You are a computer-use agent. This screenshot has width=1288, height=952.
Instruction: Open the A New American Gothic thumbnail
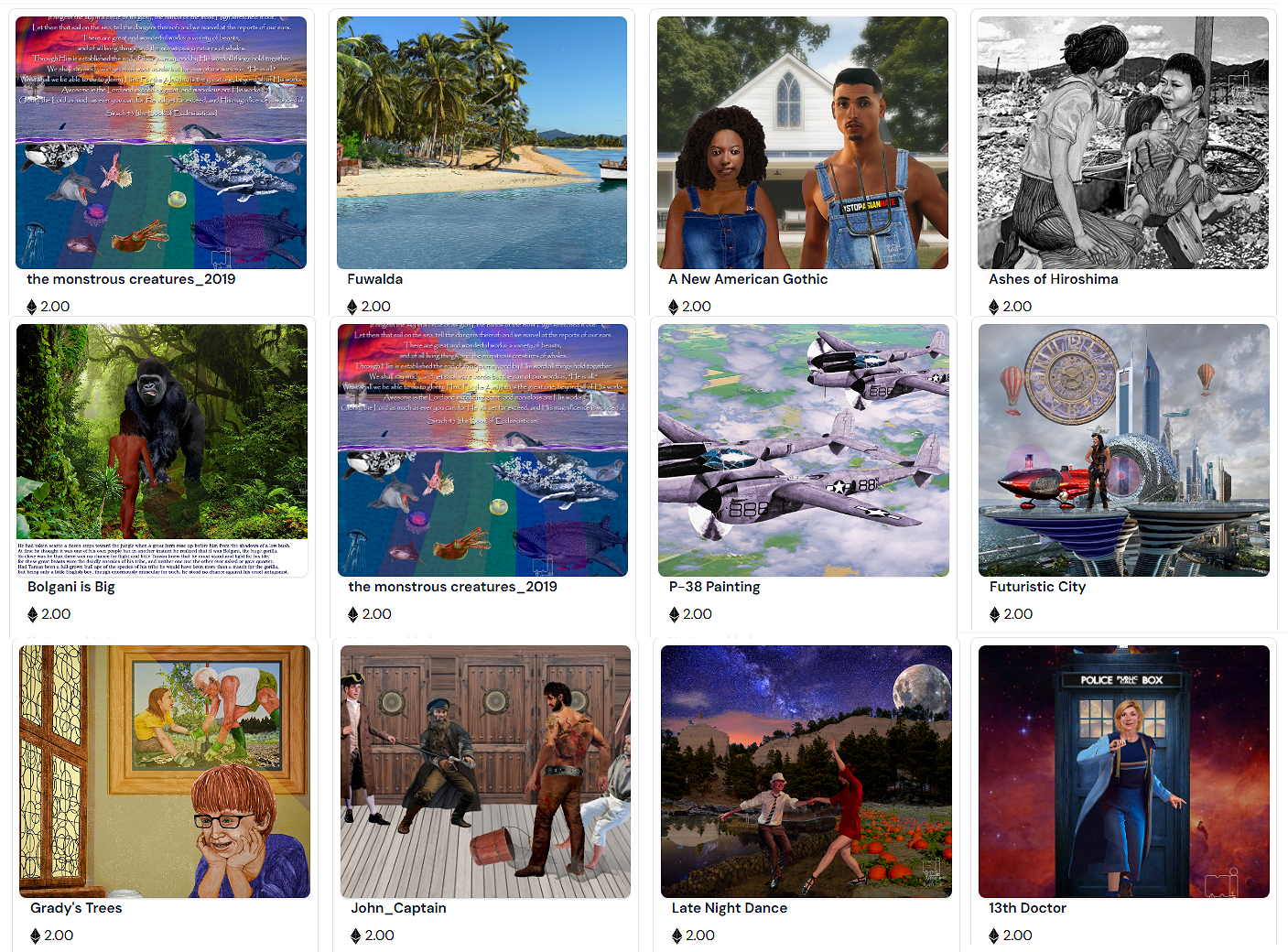pos(803,142)
